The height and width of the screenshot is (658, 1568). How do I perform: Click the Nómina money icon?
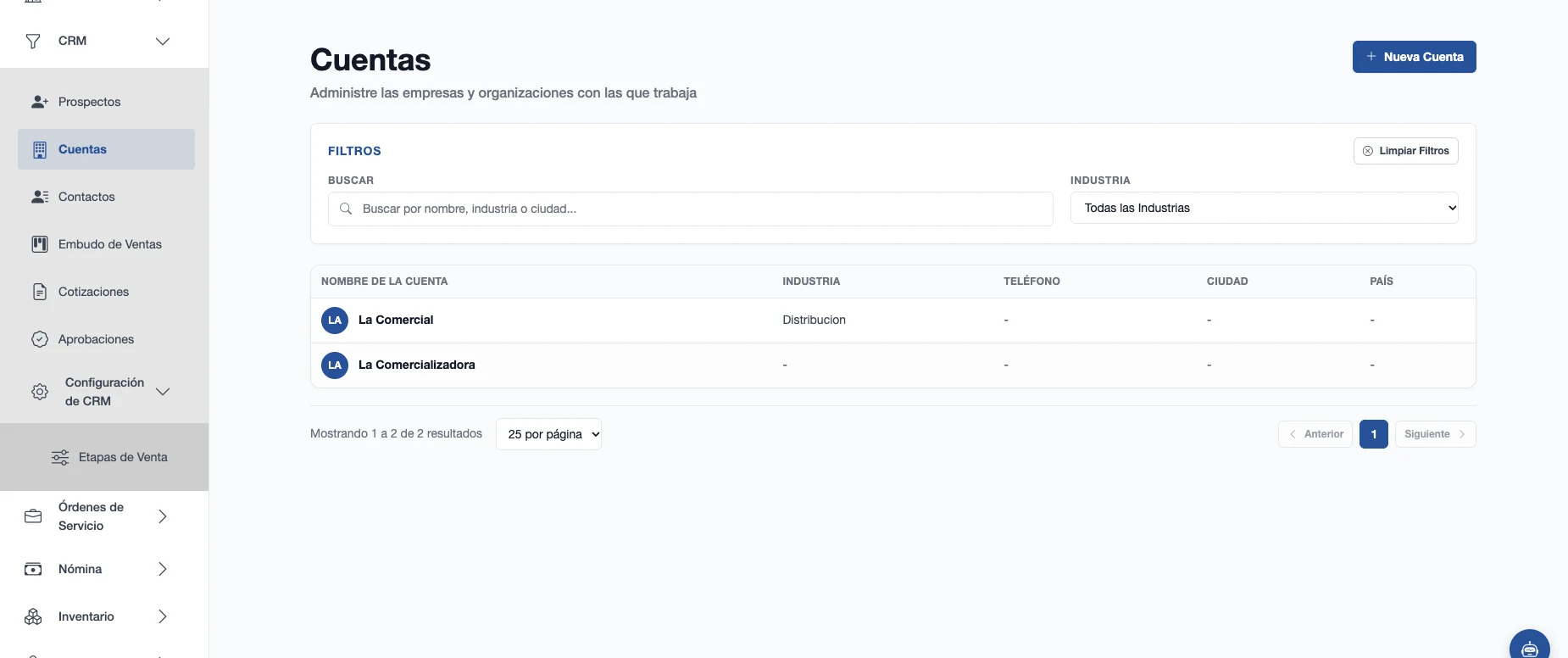click(x=33, y=569)
